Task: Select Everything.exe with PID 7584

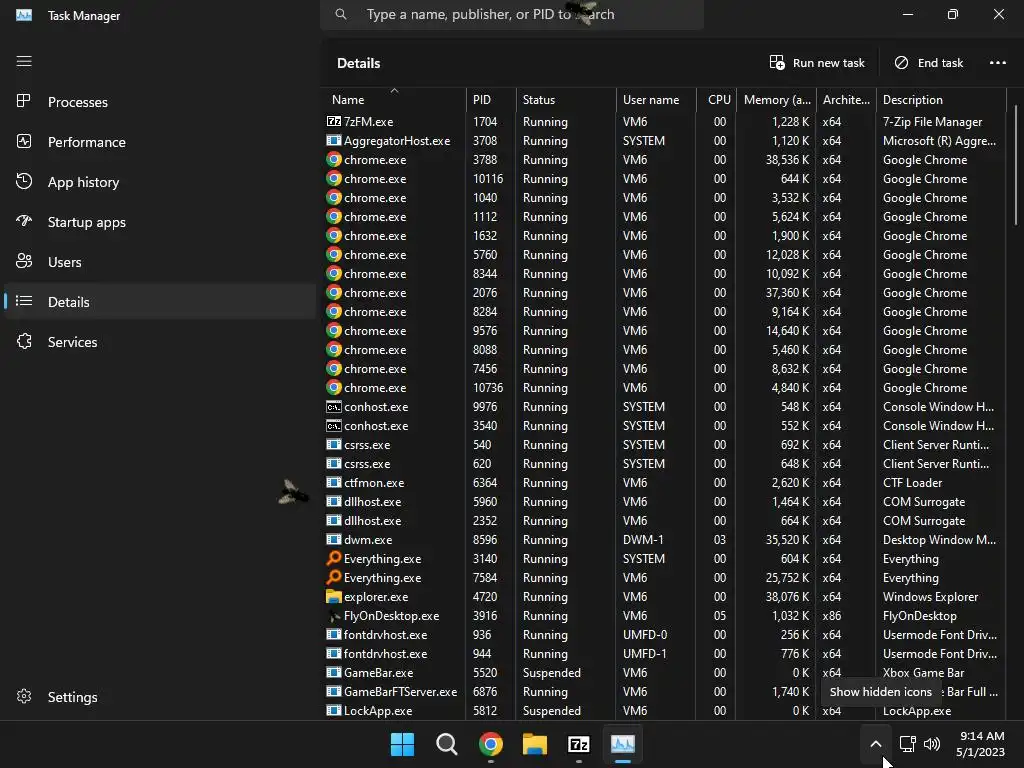Action: coord(665,577)
